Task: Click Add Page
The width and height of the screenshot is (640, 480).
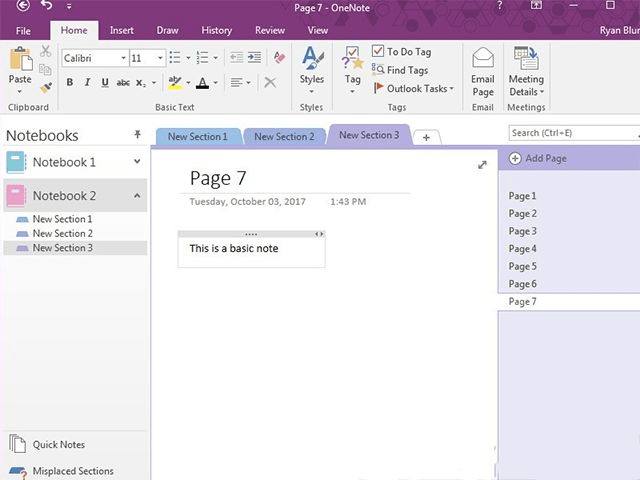Action: tap(538, 158)
